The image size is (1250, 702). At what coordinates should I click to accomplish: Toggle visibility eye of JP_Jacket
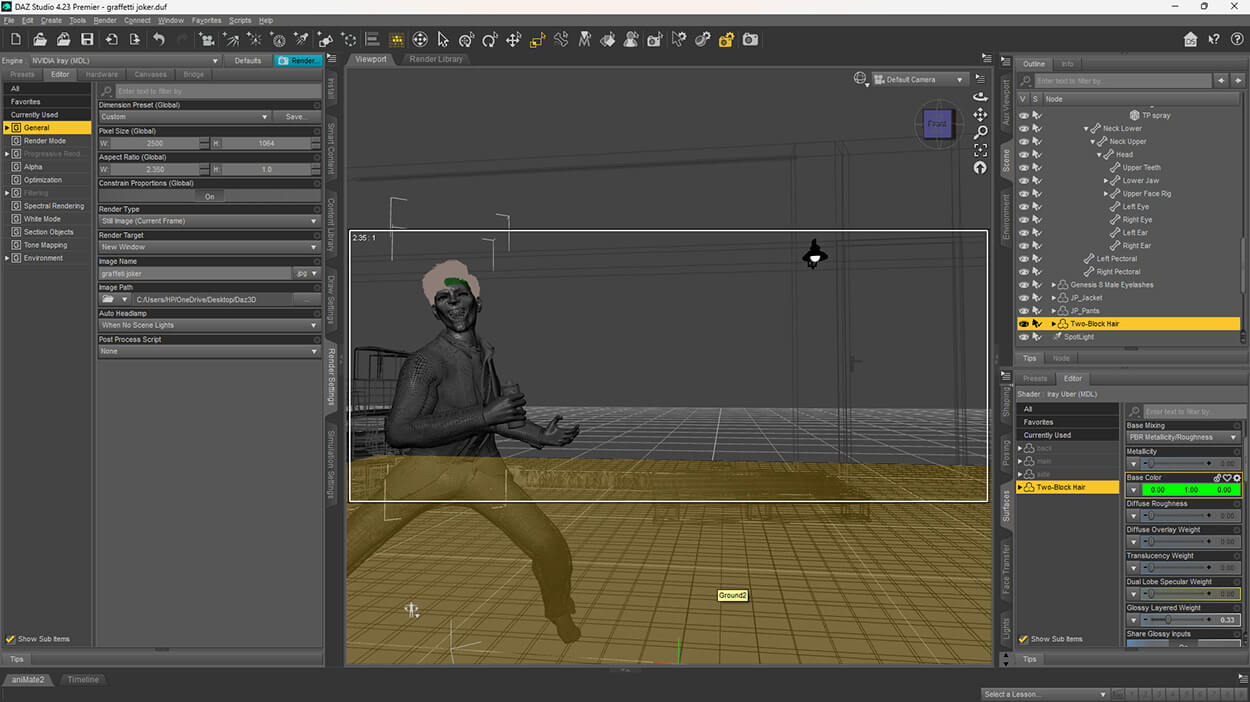[1023, 298]
